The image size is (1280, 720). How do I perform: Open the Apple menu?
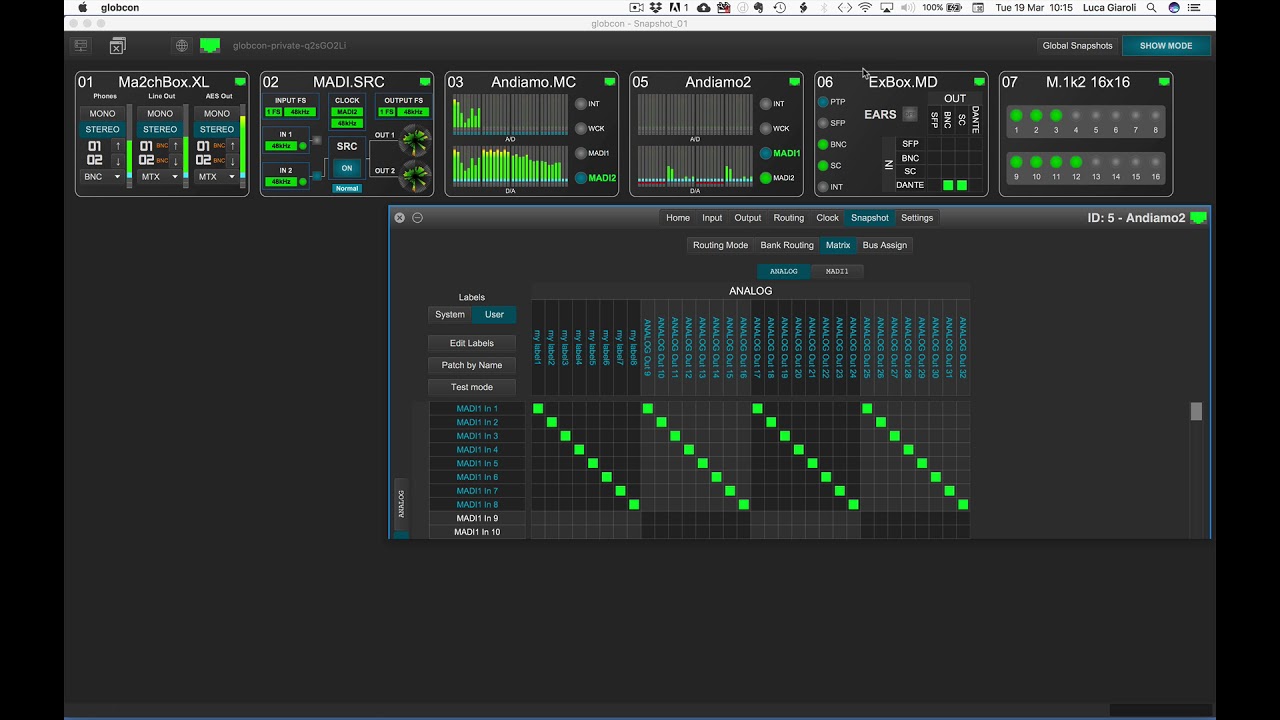tap(83, 7)
